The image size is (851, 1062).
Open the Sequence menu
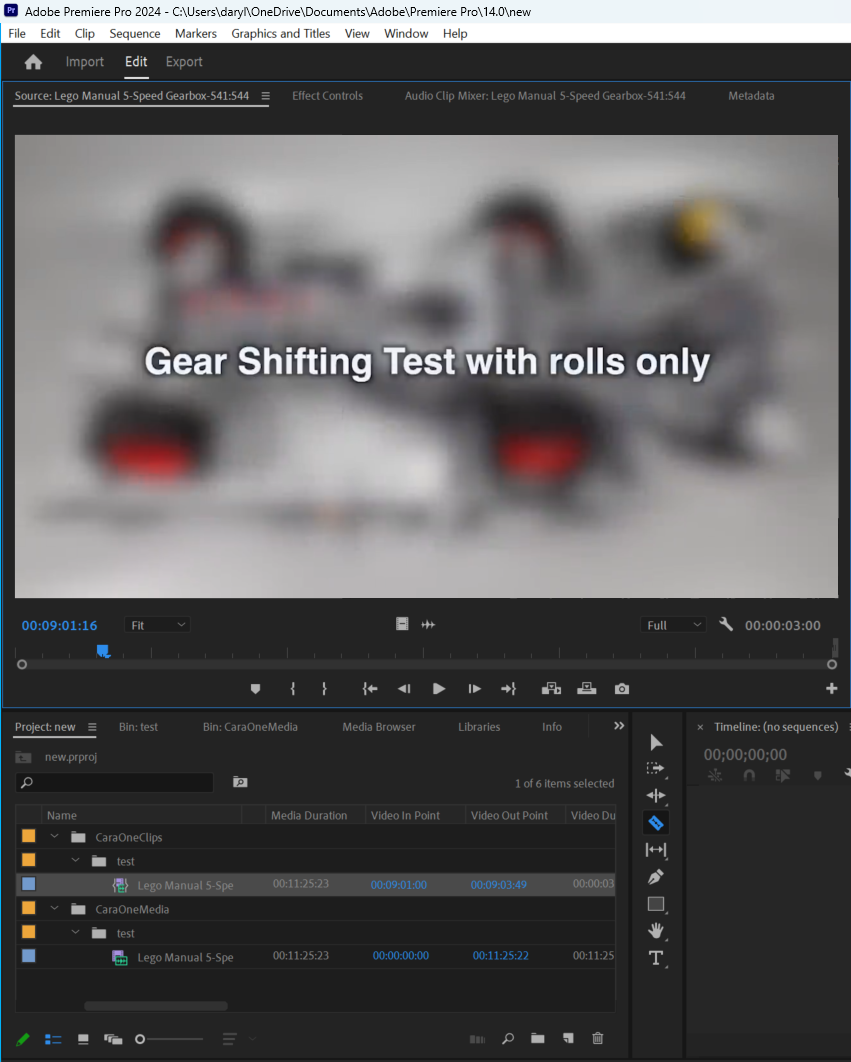[135, 33]
